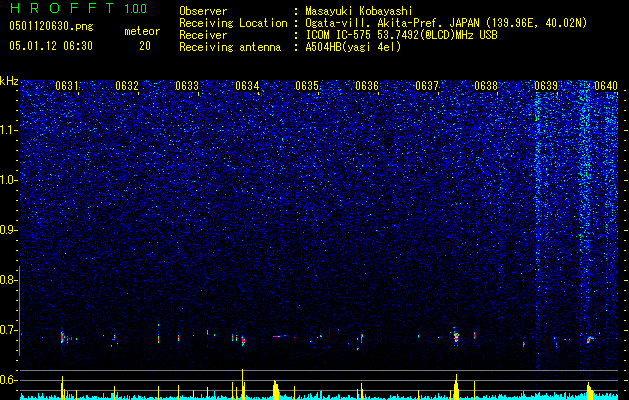Screen dimensions: 629x400
Task: Click the 1.1 kHz axis label
Action: point(9,130)
